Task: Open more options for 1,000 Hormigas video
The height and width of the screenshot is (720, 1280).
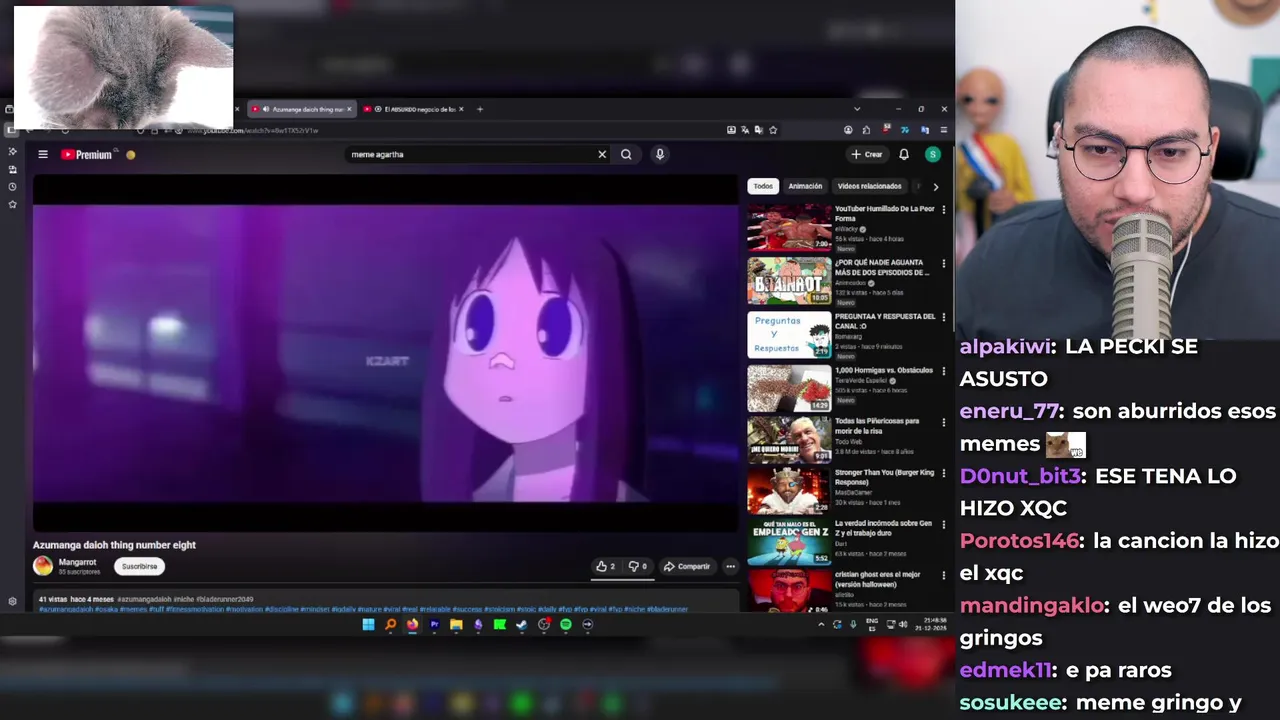Action: 943,371
